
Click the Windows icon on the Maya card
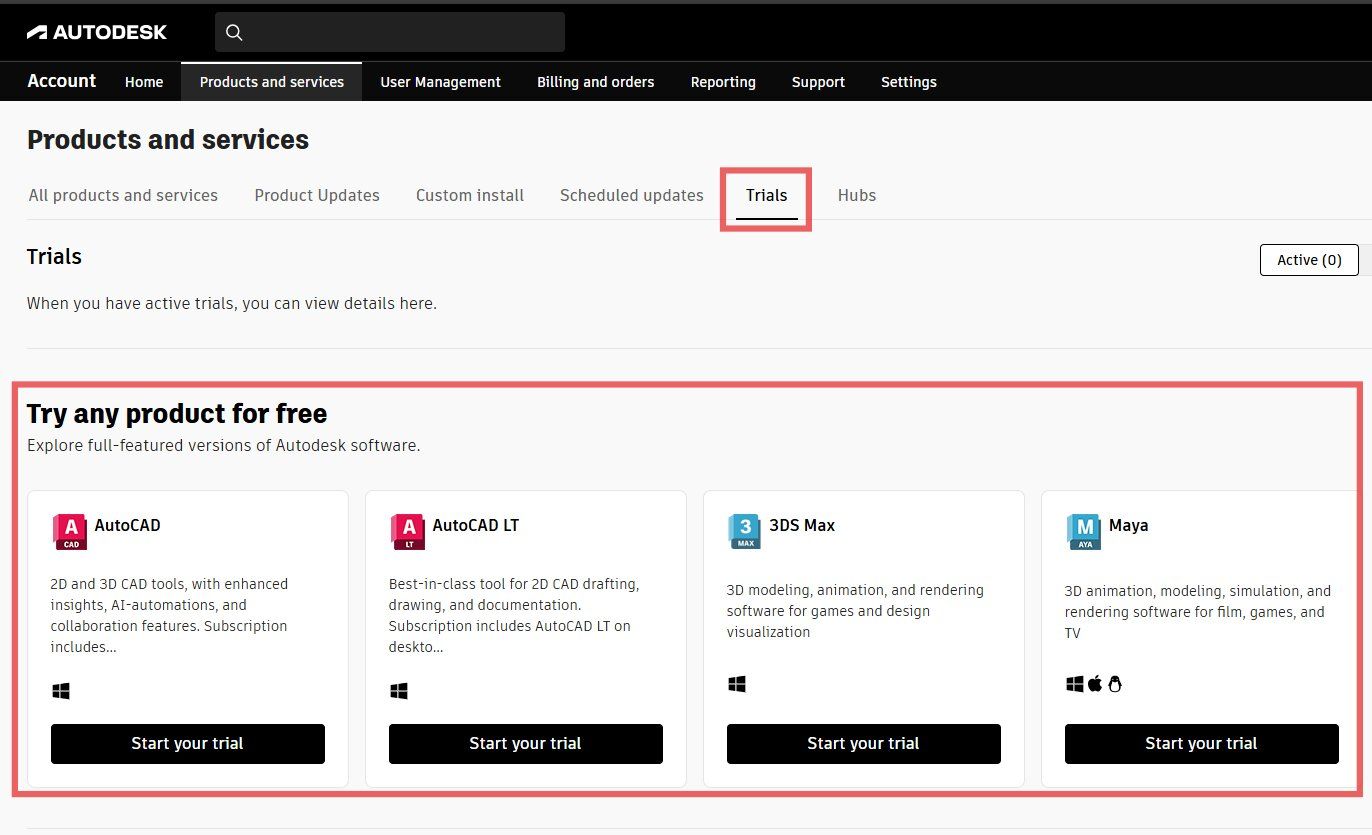pyautogui.click(x=1075, y=684)
